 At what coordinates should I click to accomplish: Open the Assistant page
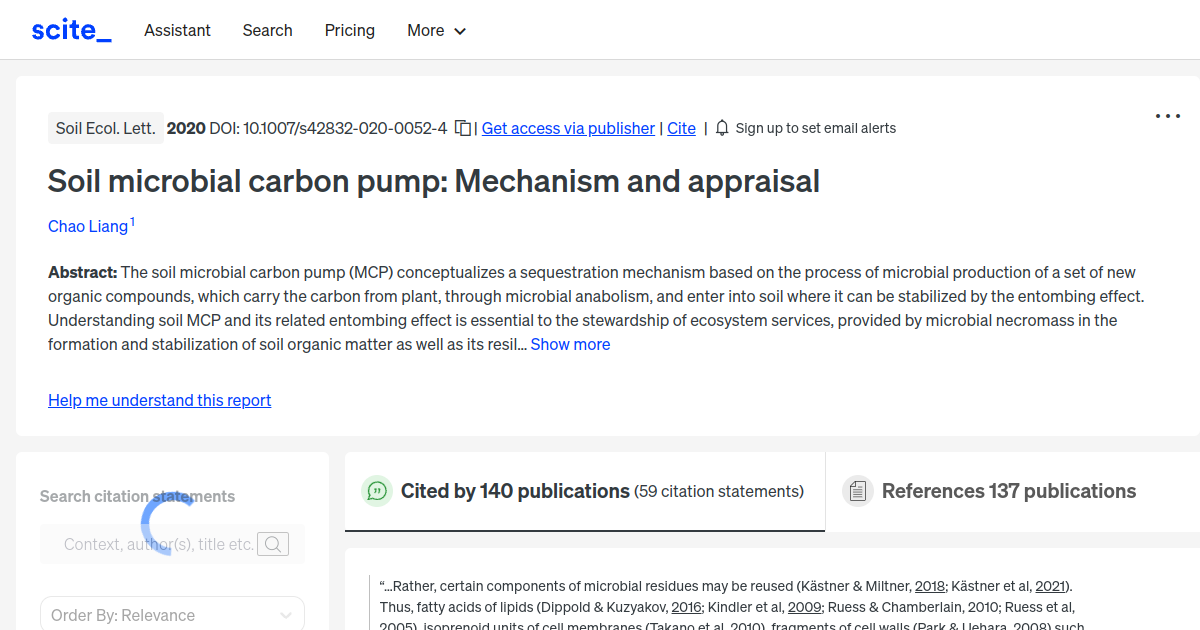pos(177,30)
